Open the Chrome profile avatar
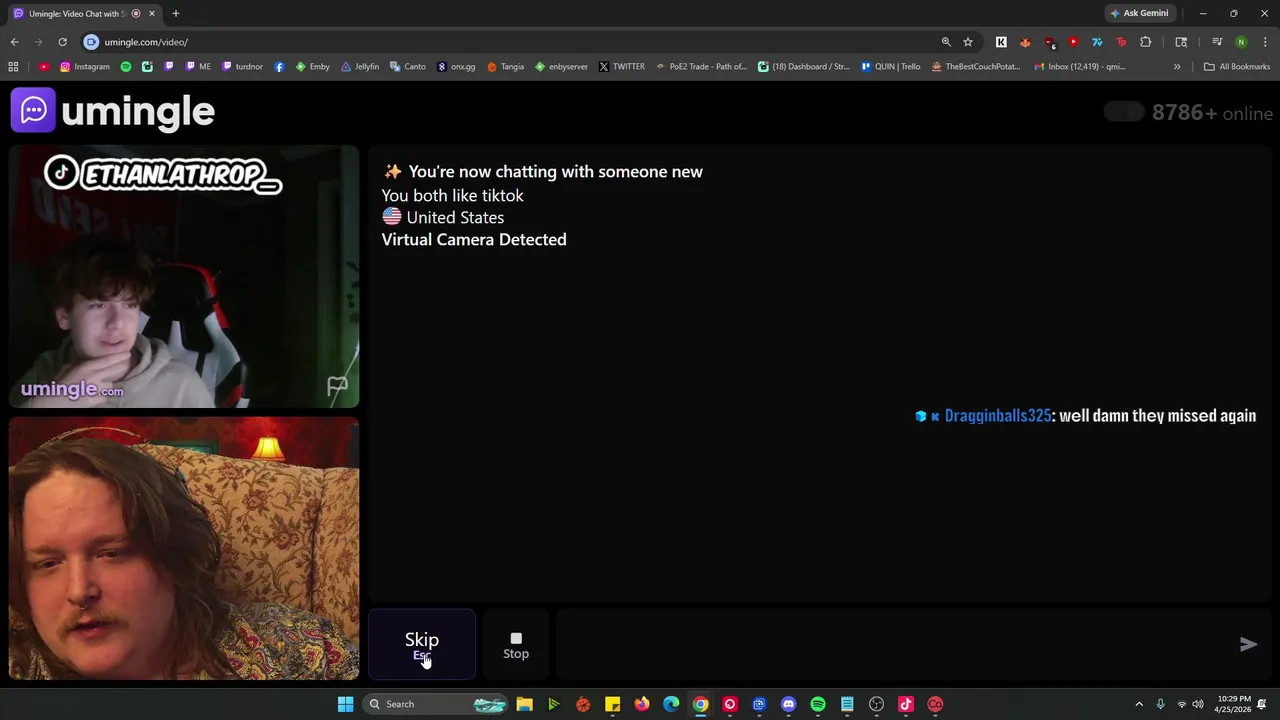 (x=1241, y=42)
